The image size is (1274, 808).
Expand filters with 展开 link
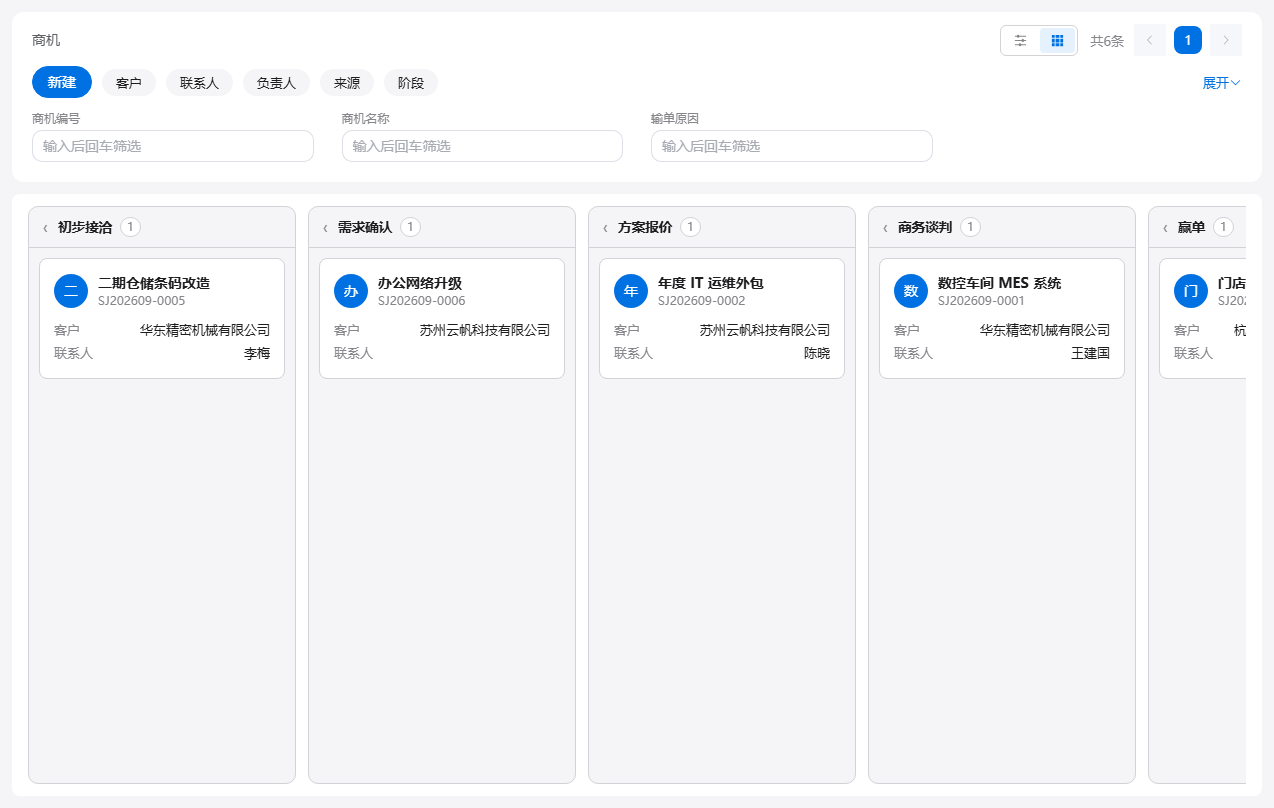coord(1221,83)
